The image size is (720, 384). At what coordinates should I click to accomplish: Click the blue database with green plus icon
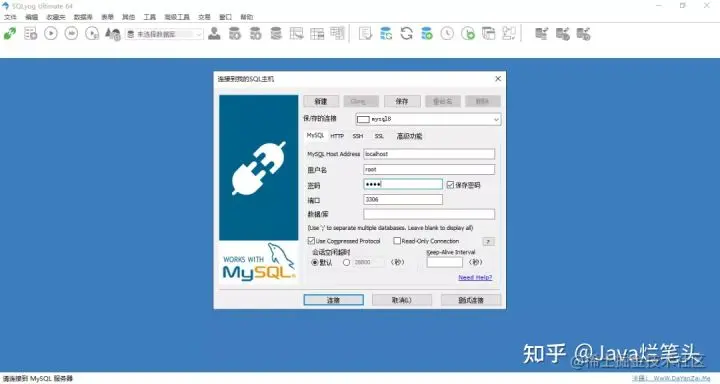click(427, 34)
